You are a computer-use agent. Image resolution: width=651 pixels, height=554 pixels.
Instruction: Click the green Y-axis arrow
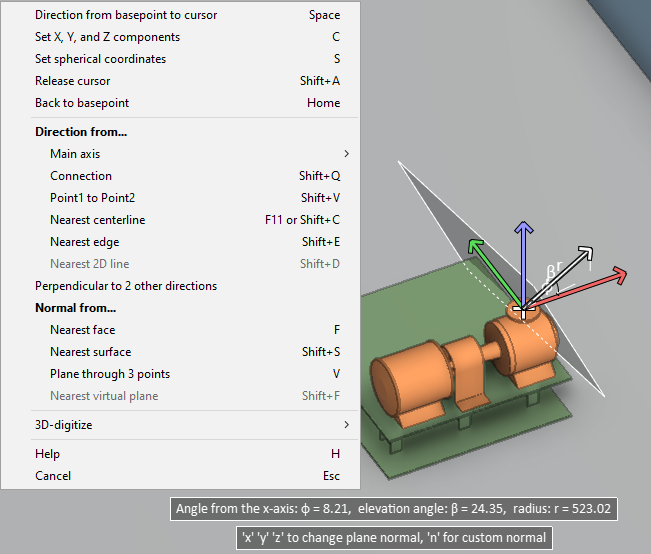pos(484,259)
